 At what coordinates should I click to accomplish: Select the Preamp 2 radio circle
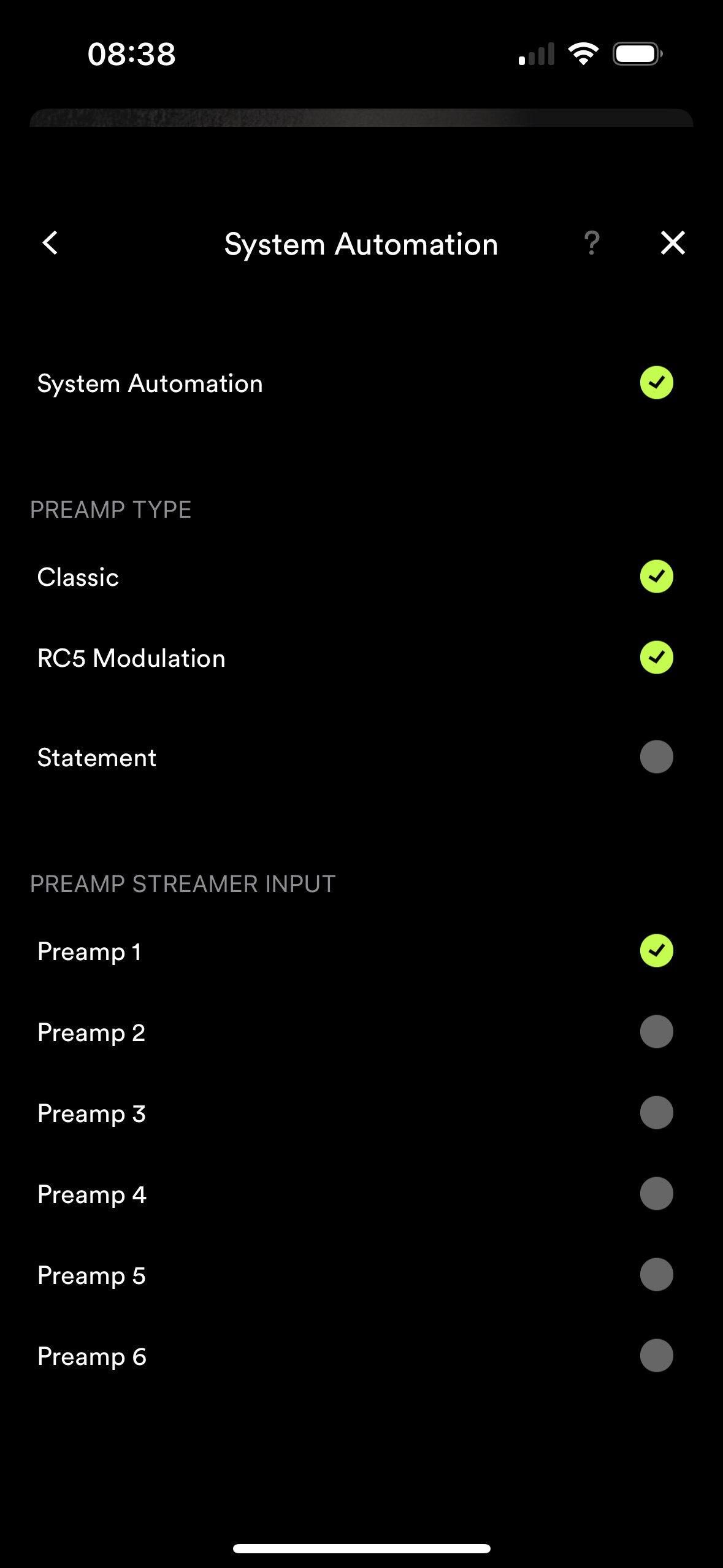[656, 1032]
